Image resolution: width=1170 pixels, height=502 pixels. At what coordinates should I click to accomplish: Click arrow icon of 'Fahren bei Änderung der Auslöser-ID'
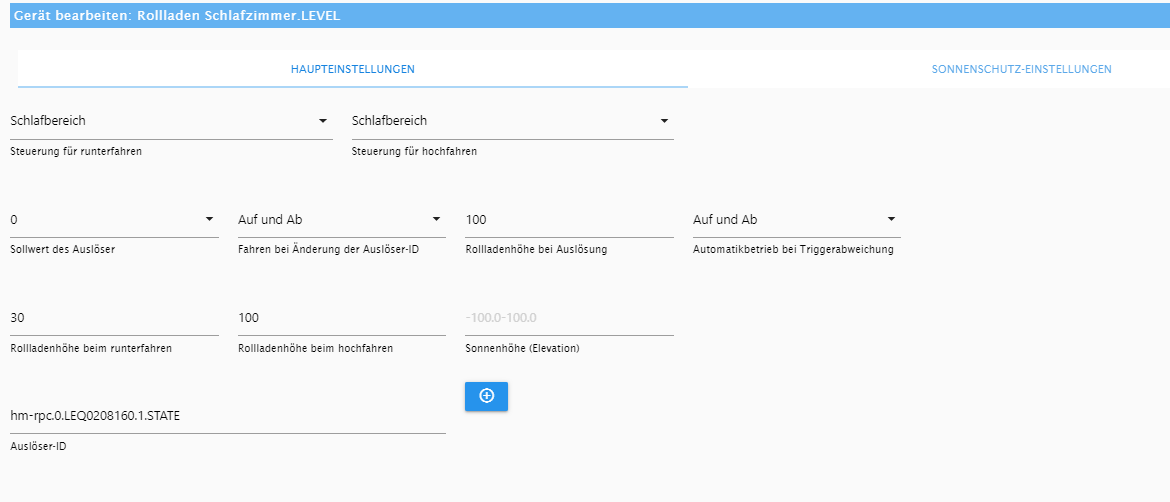tap(437, 219)
